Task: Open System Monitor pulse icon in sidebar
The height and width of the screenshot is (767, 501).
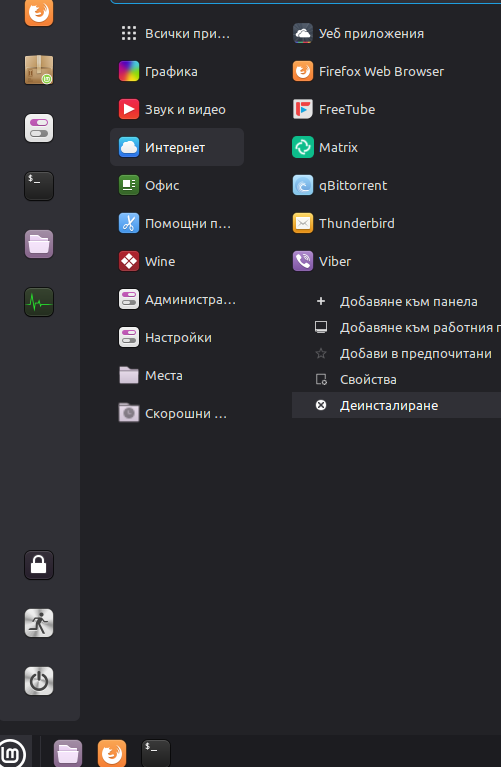Action: point(39,302)
